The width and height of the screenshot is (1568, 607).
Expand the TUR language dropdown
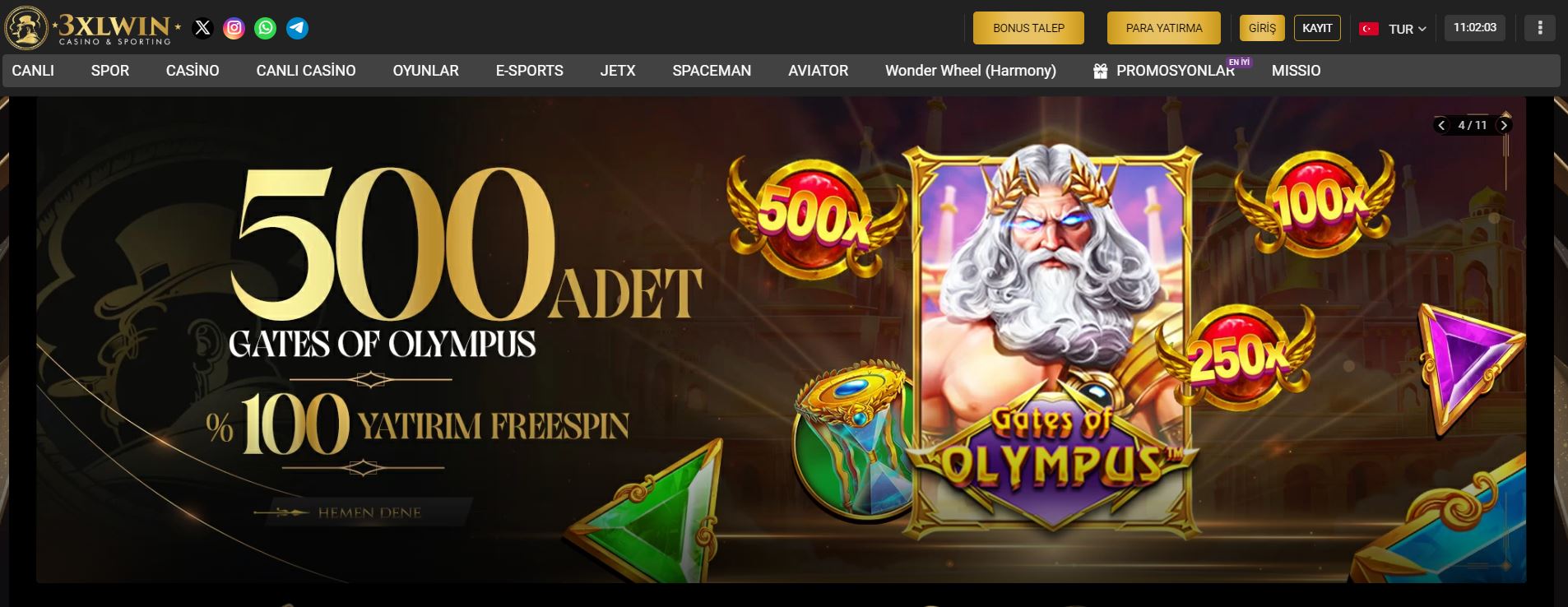pos(1406,29)
